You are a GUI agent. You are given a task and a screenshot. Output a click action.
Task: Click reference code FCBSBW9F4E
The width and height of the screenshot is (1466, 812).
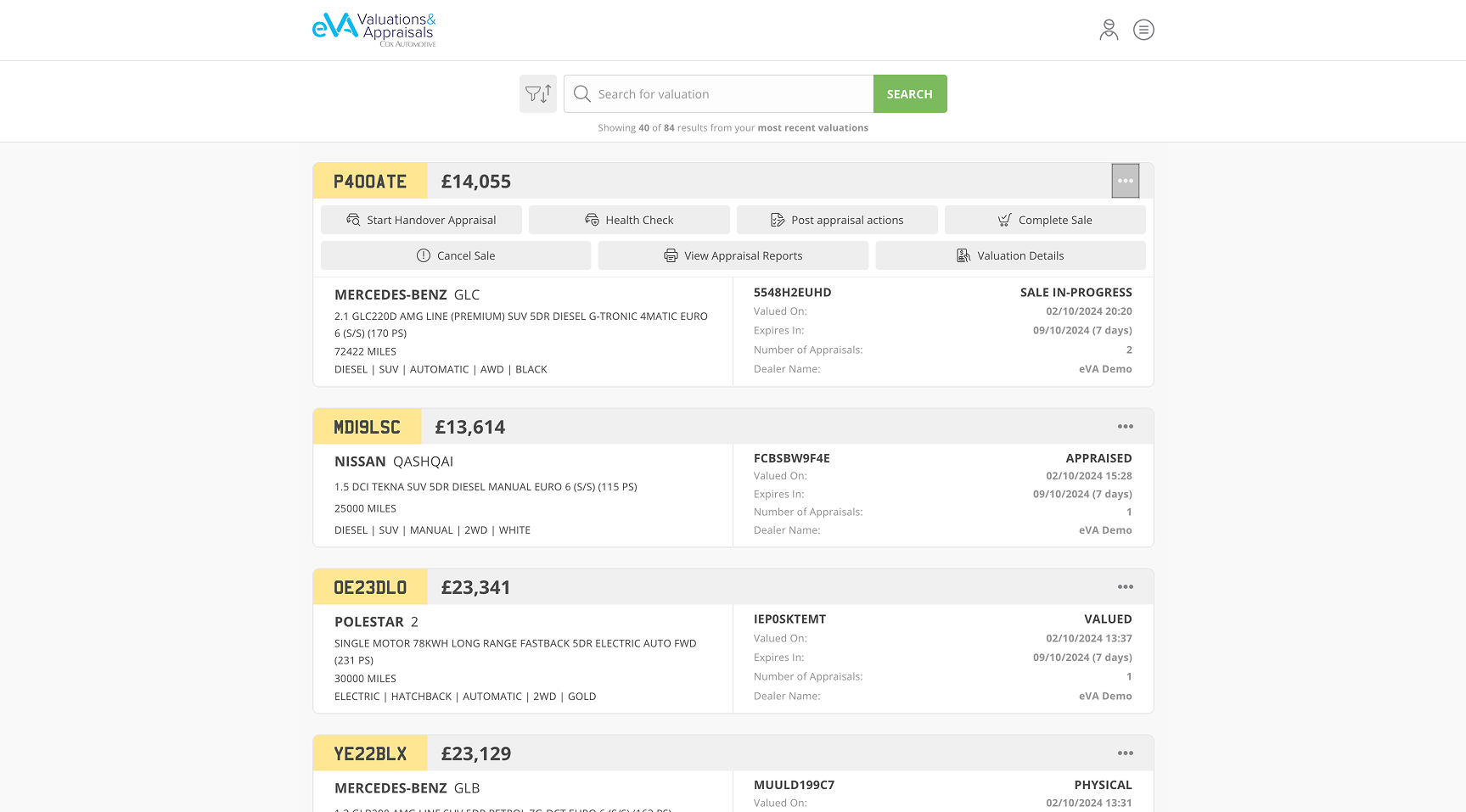coord(792,458)
